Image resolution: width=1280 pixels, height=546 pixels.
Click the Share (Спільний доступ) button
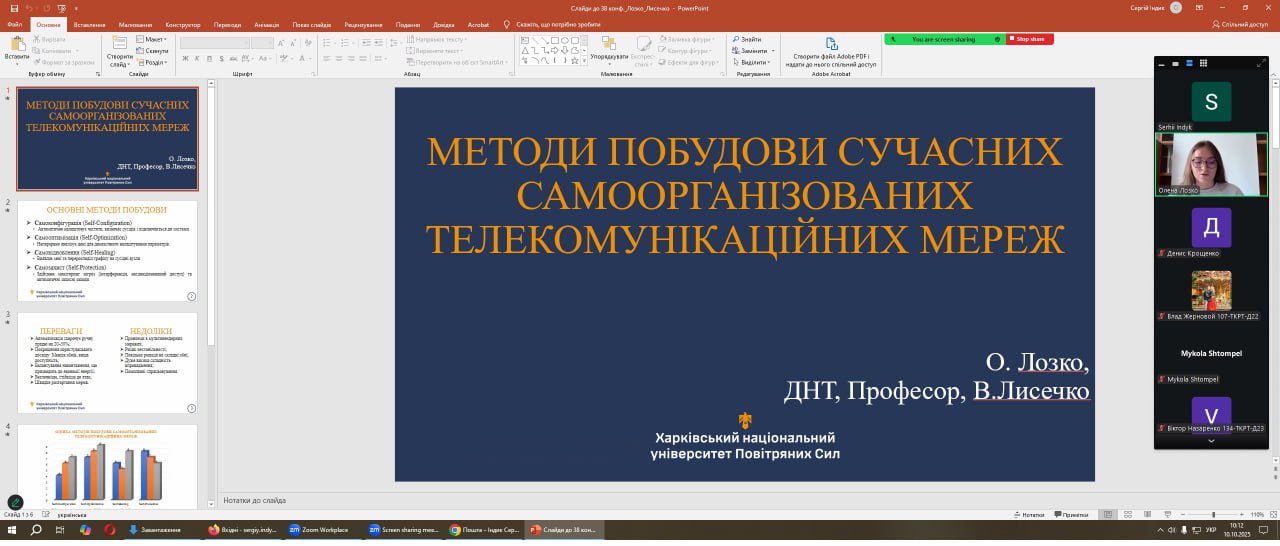tap(1241, 23)
